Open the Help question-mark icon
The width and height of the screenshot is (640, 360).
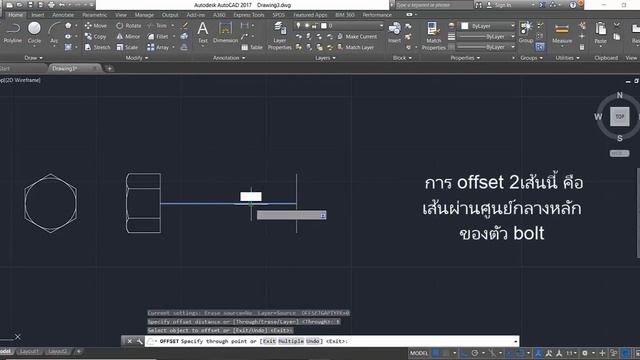coord(573,5)
